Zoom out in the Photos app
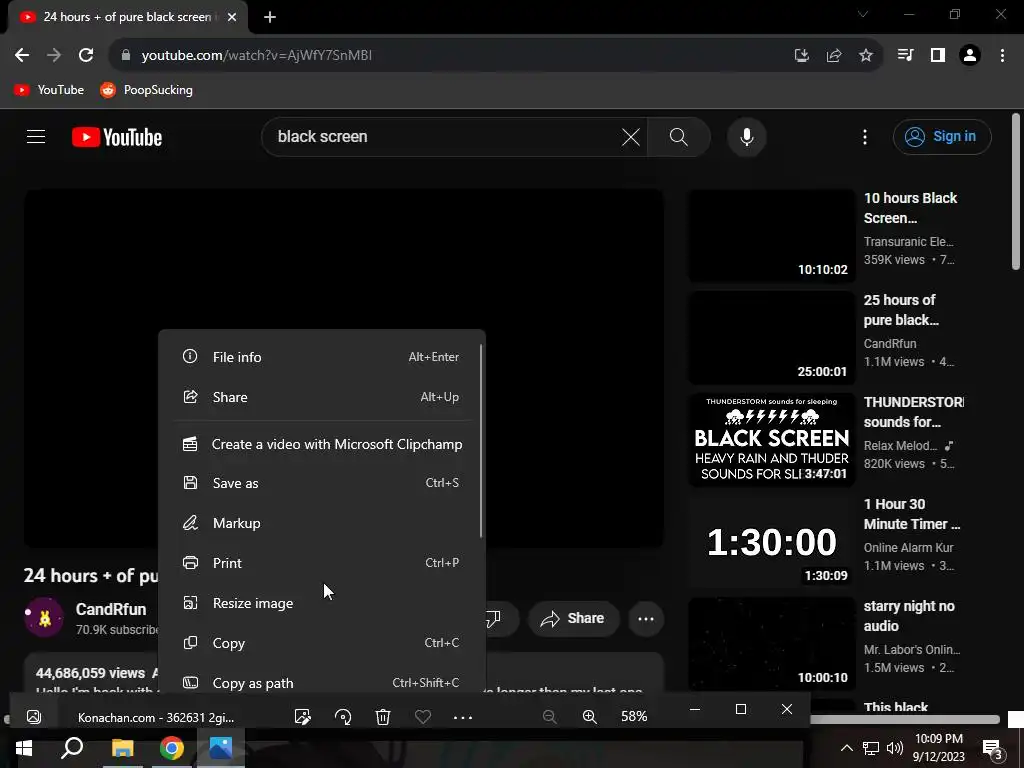Viewport: 1024px width, 768px height. coord(550,717)
